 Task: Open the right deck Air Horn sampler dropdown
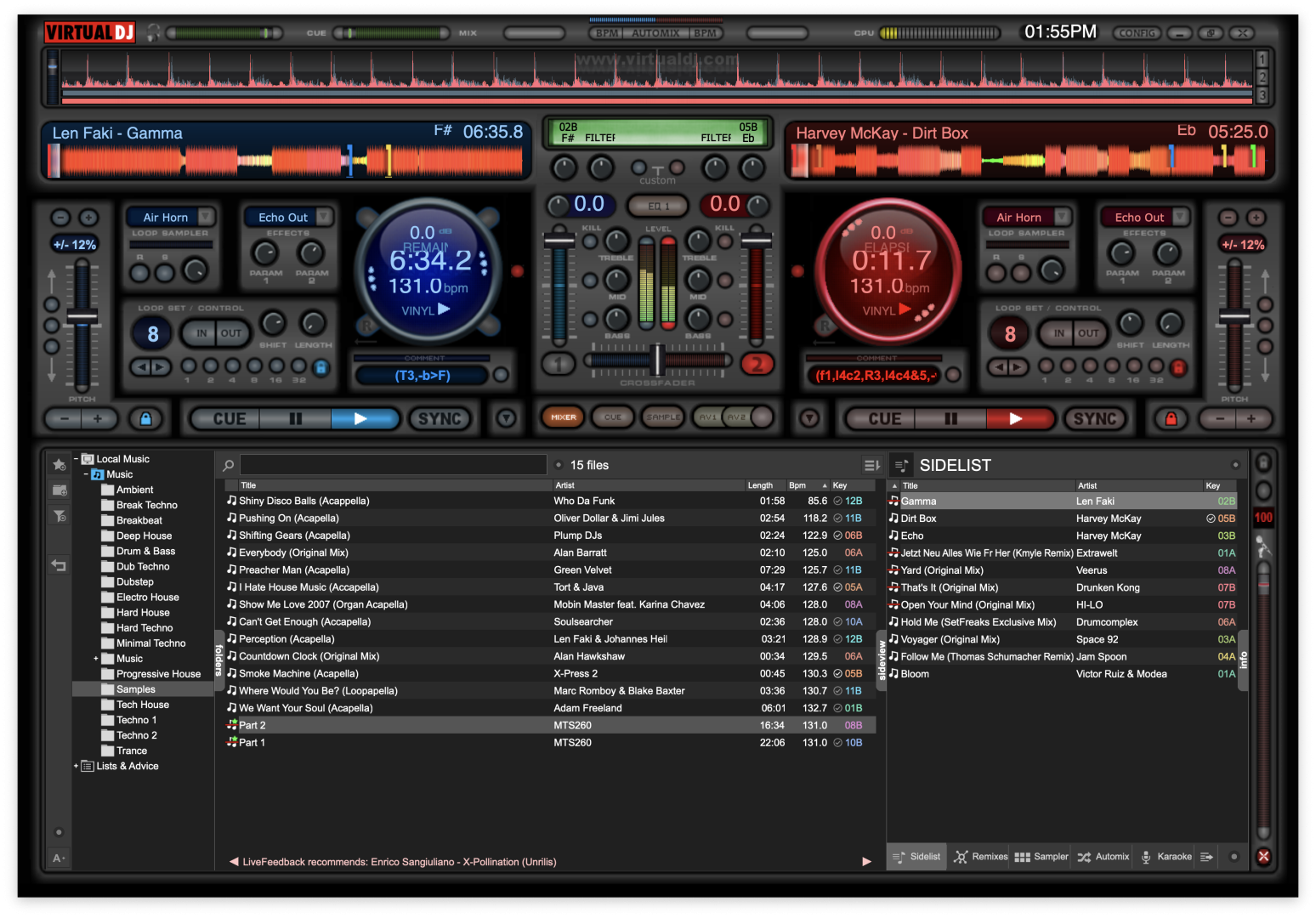click(1063, 218)
